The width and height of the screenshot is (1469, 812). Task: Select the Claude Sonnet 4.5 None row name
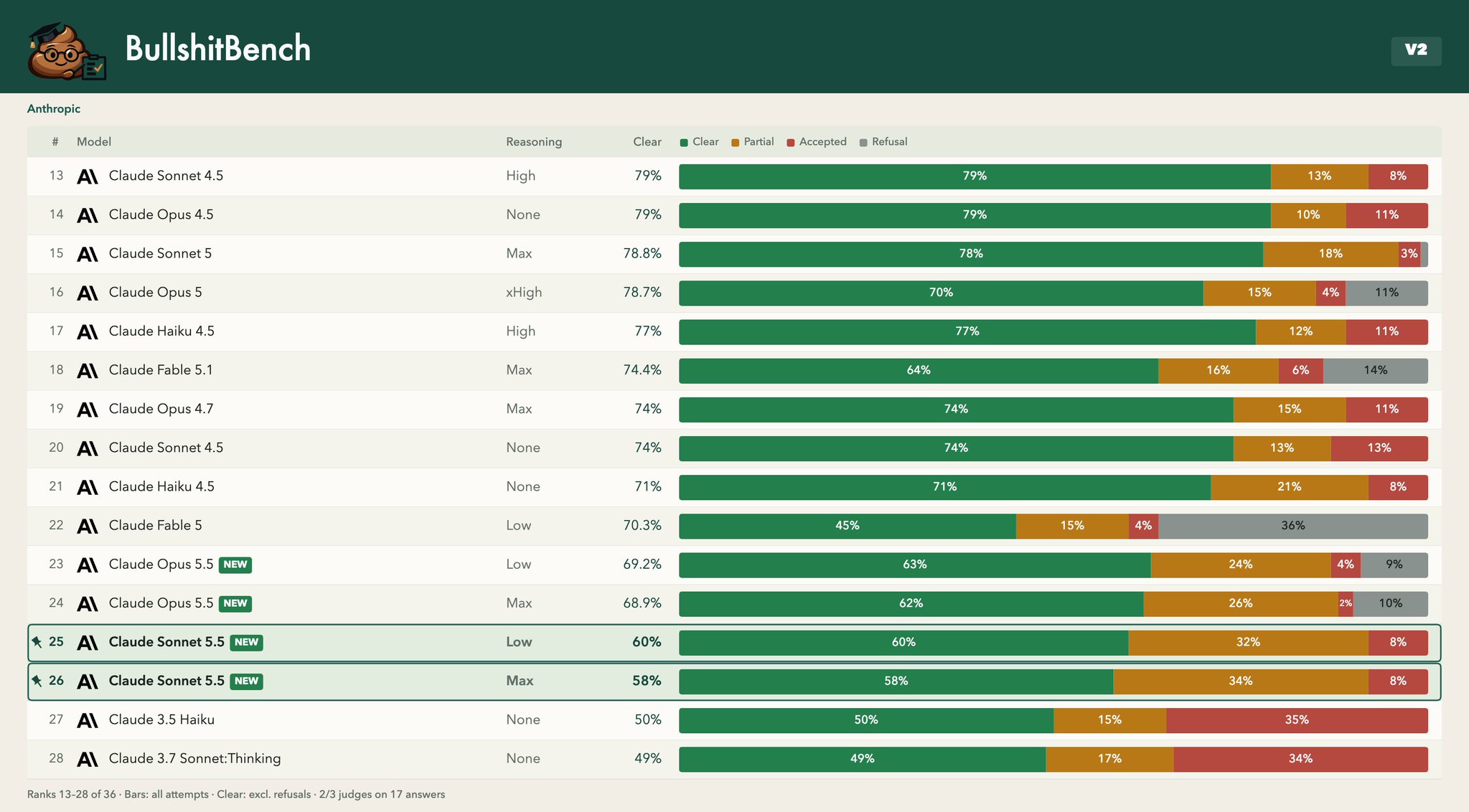(166, 448)
